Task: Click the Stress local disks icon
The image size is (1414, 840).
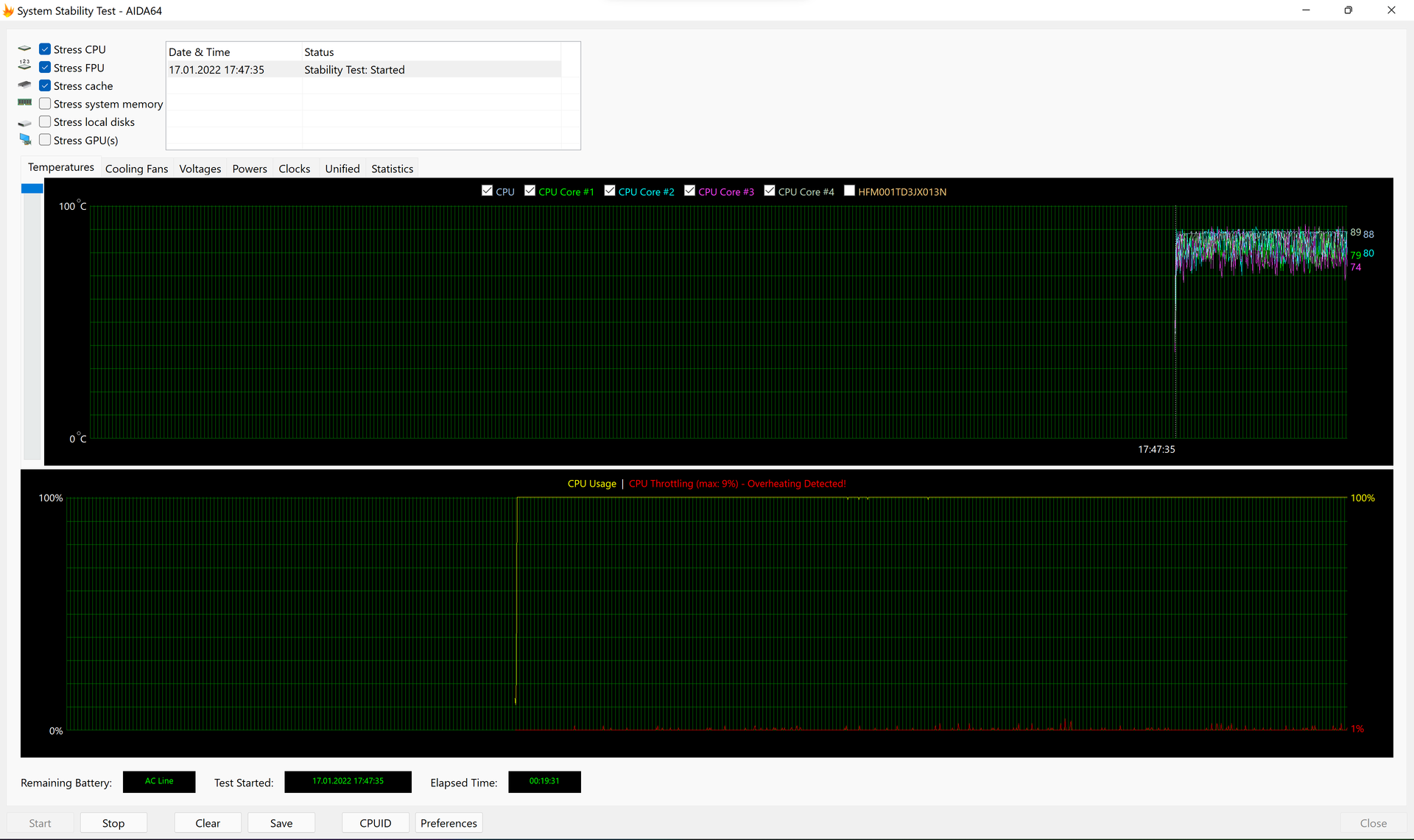Action: coord(25,121)
